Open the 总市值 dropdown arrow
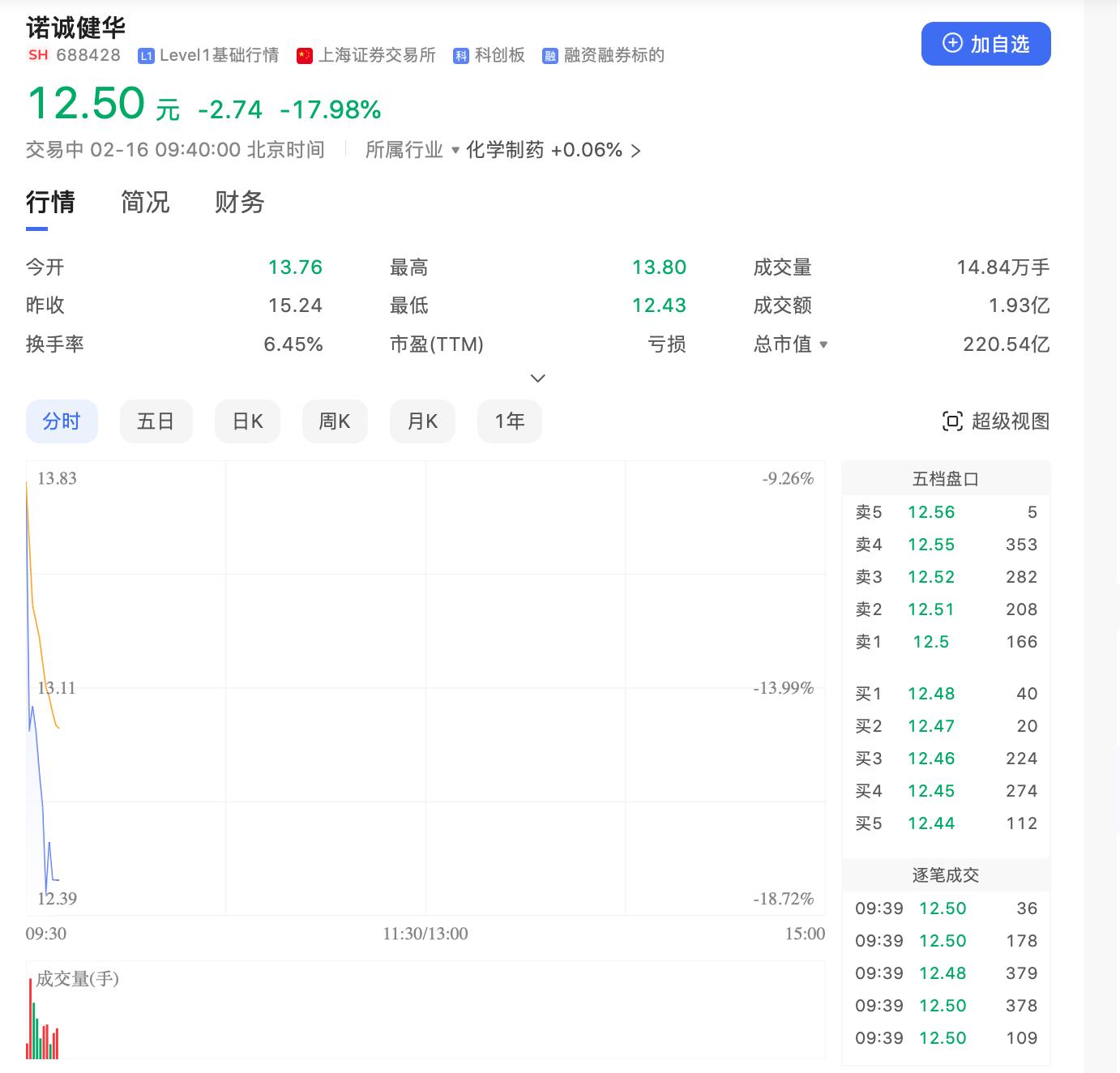The width and height of the screenshot is (1120, 1073). [x=823, y=344]
